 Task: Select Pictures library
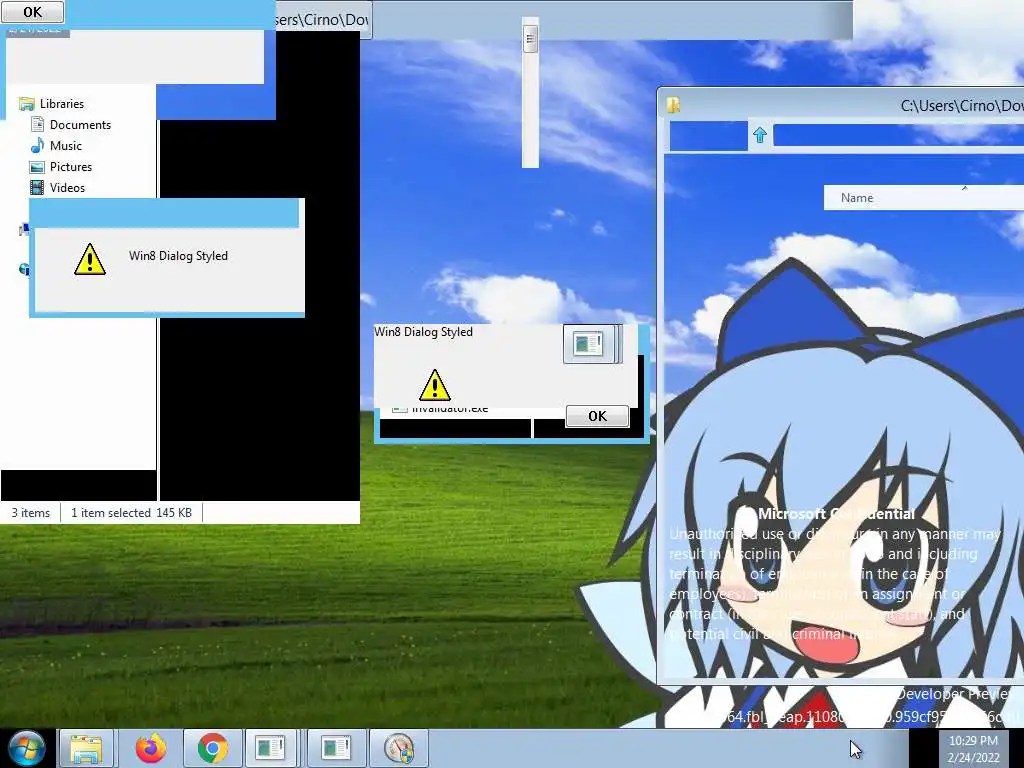[71, 167]
